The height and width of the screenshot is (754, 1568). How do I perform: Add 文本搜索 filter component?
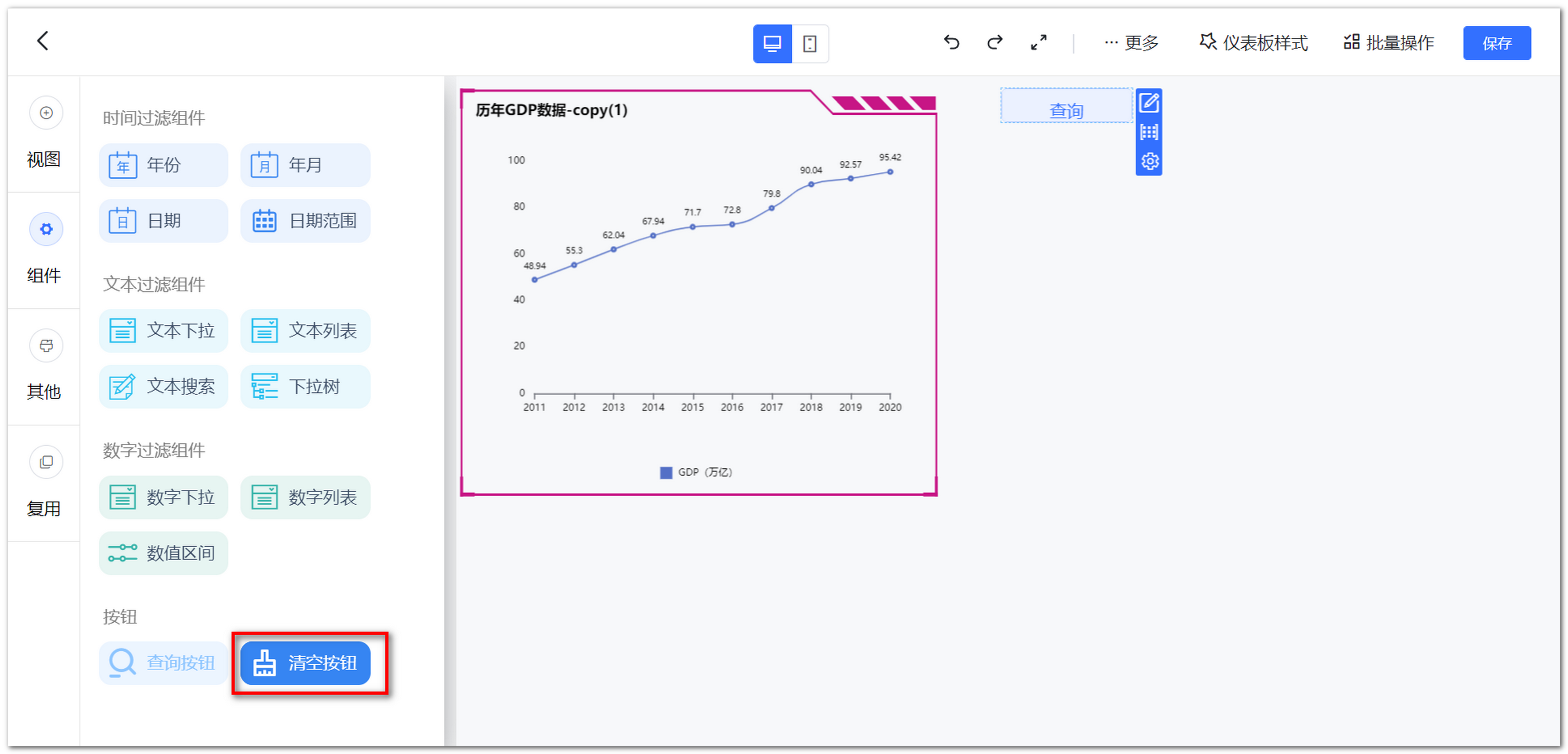pos(163,387)
